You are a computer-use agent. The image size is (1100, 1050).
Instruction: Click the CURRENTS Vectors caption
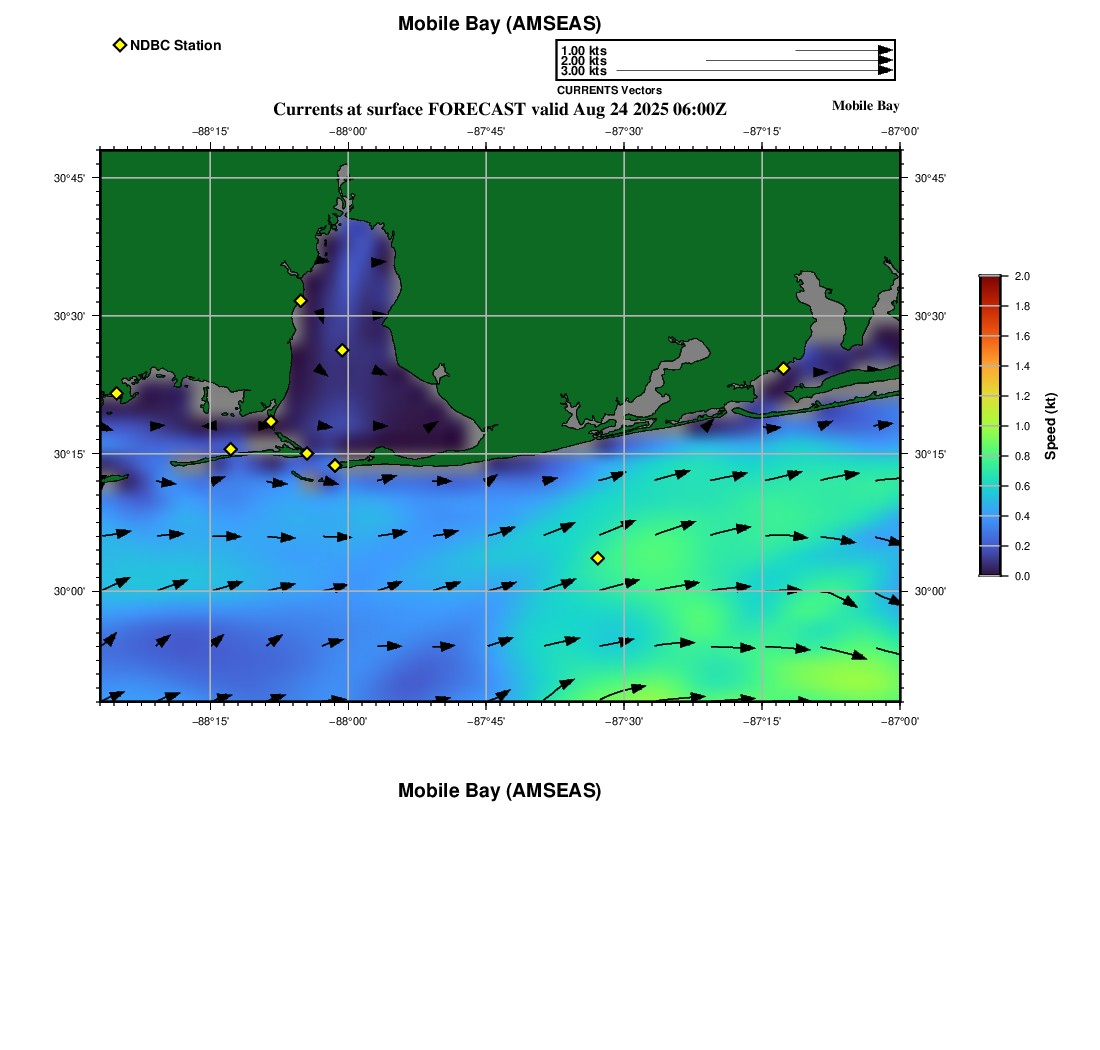(x=610, y=90)
